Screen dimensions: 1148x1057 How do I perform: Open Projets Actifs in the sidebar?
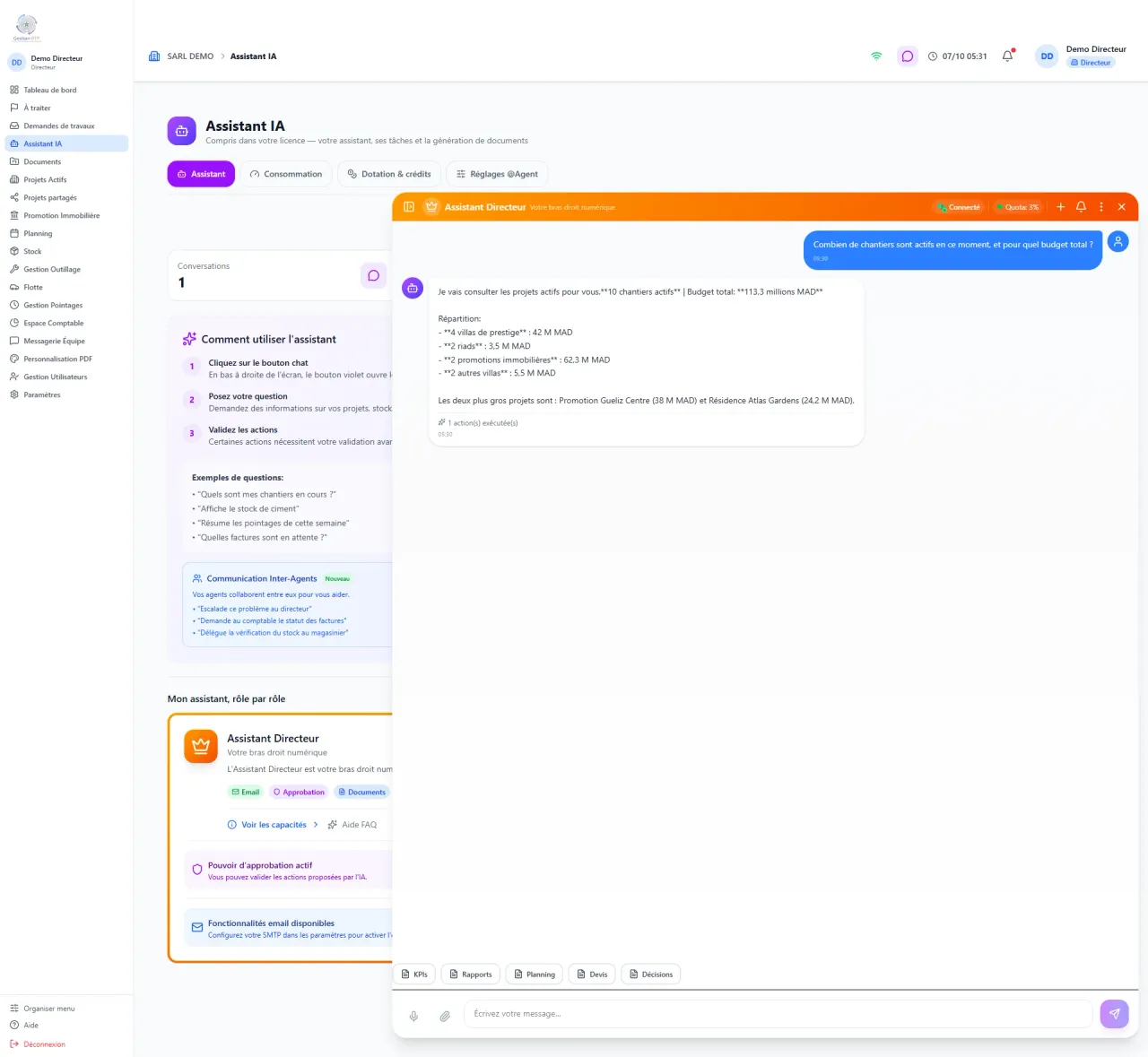click(x=66, y=179)
